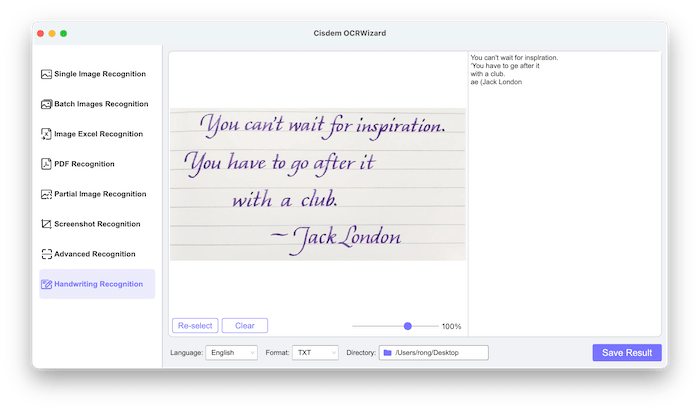
Task: Click the Directory path input field
Action: (x=440, y=353)
